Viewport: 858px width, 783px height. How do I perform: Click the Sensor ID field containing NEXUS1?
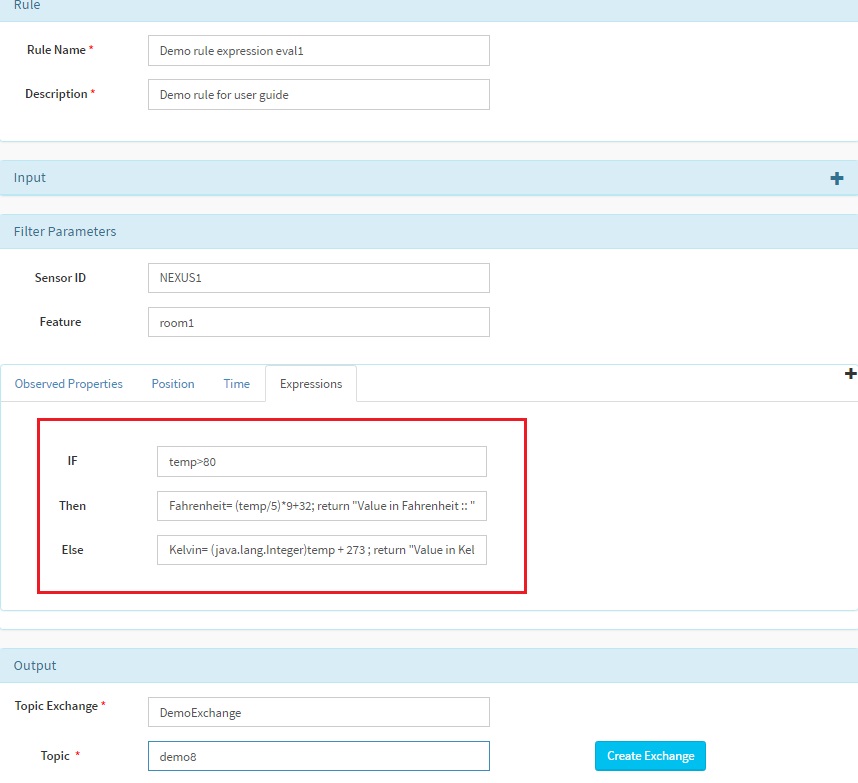[318, 278]
